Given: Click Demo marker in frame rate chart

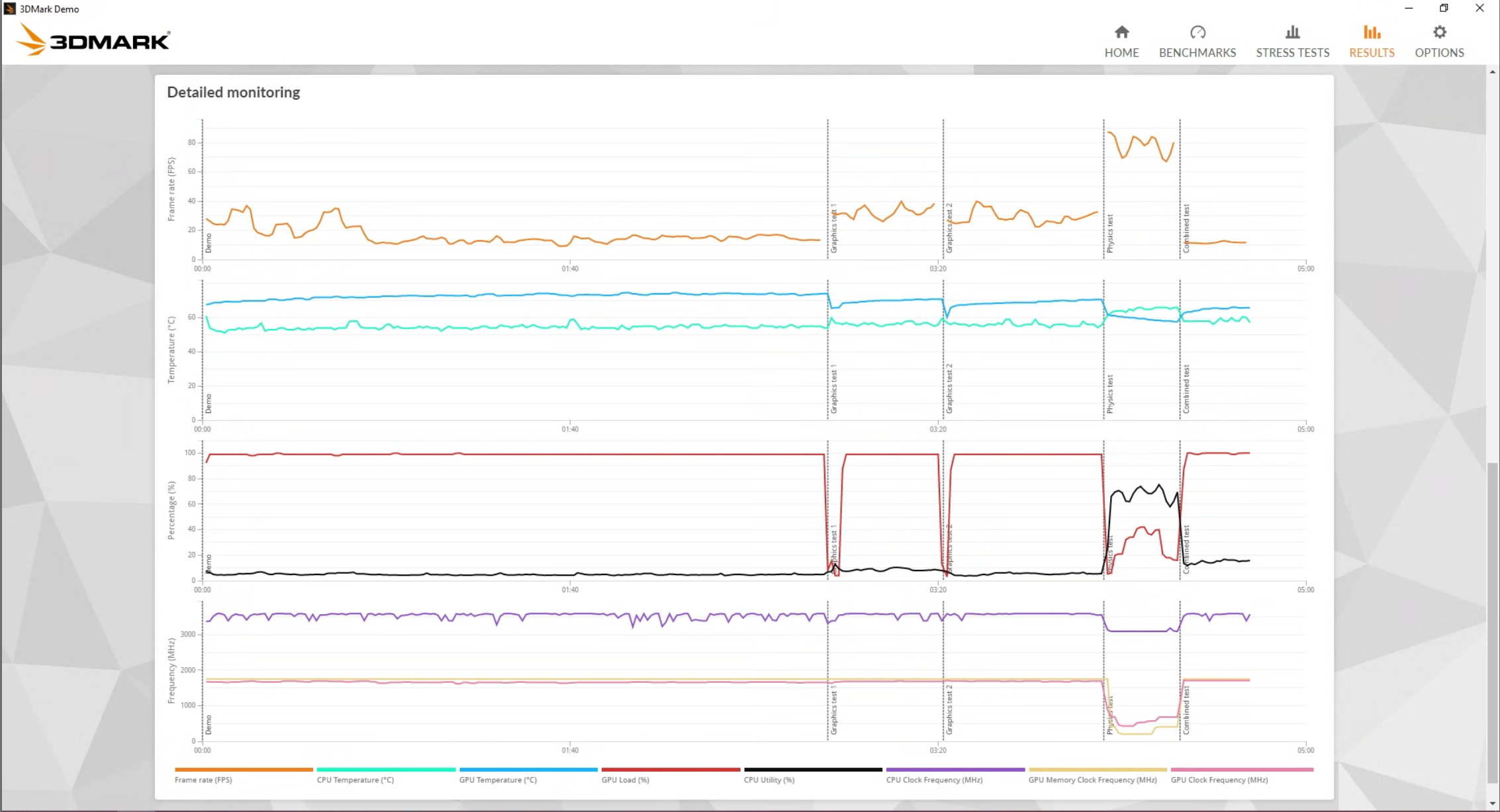Looking at the screenshot, I should (x=209, y=243).
